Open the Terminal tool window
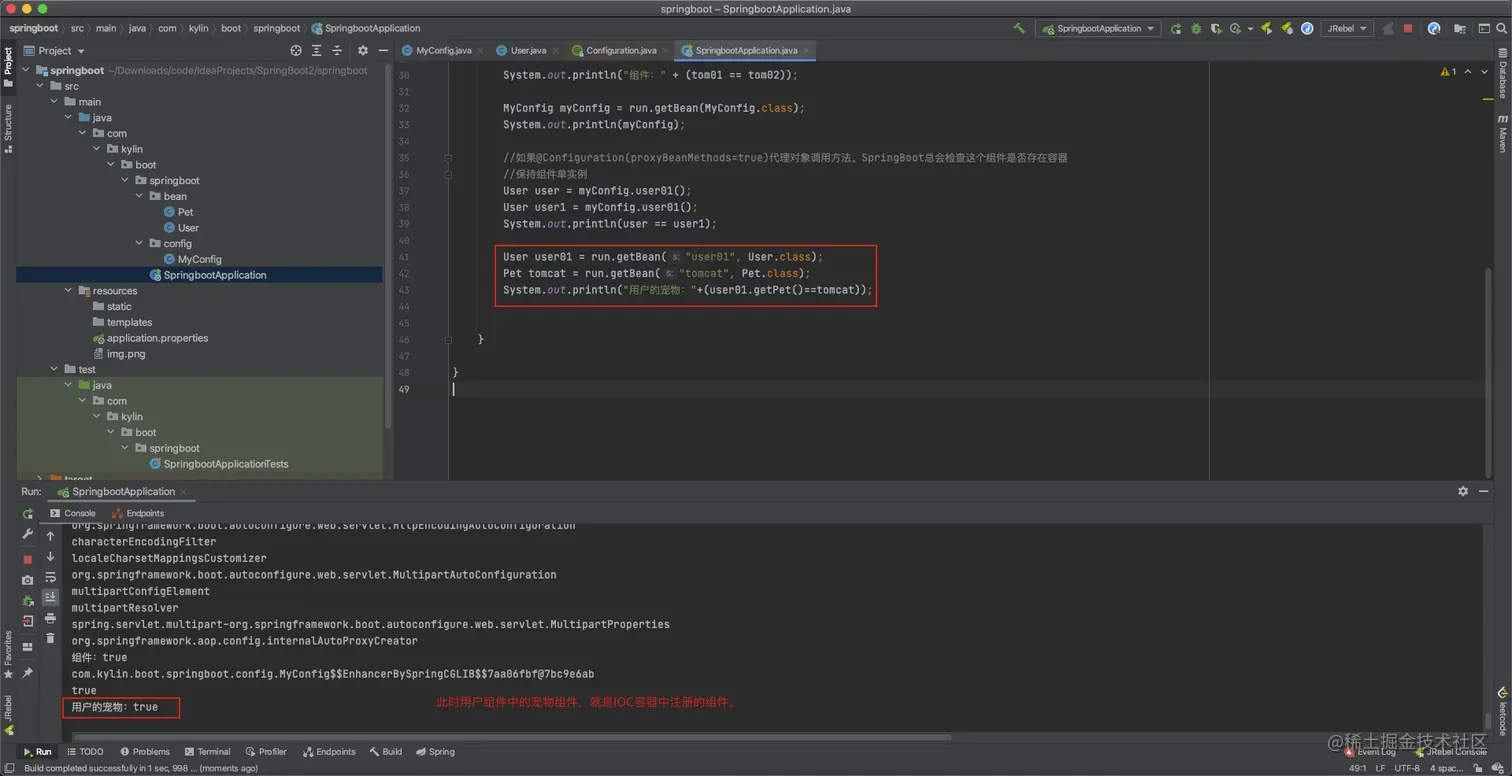 [207, 752]
